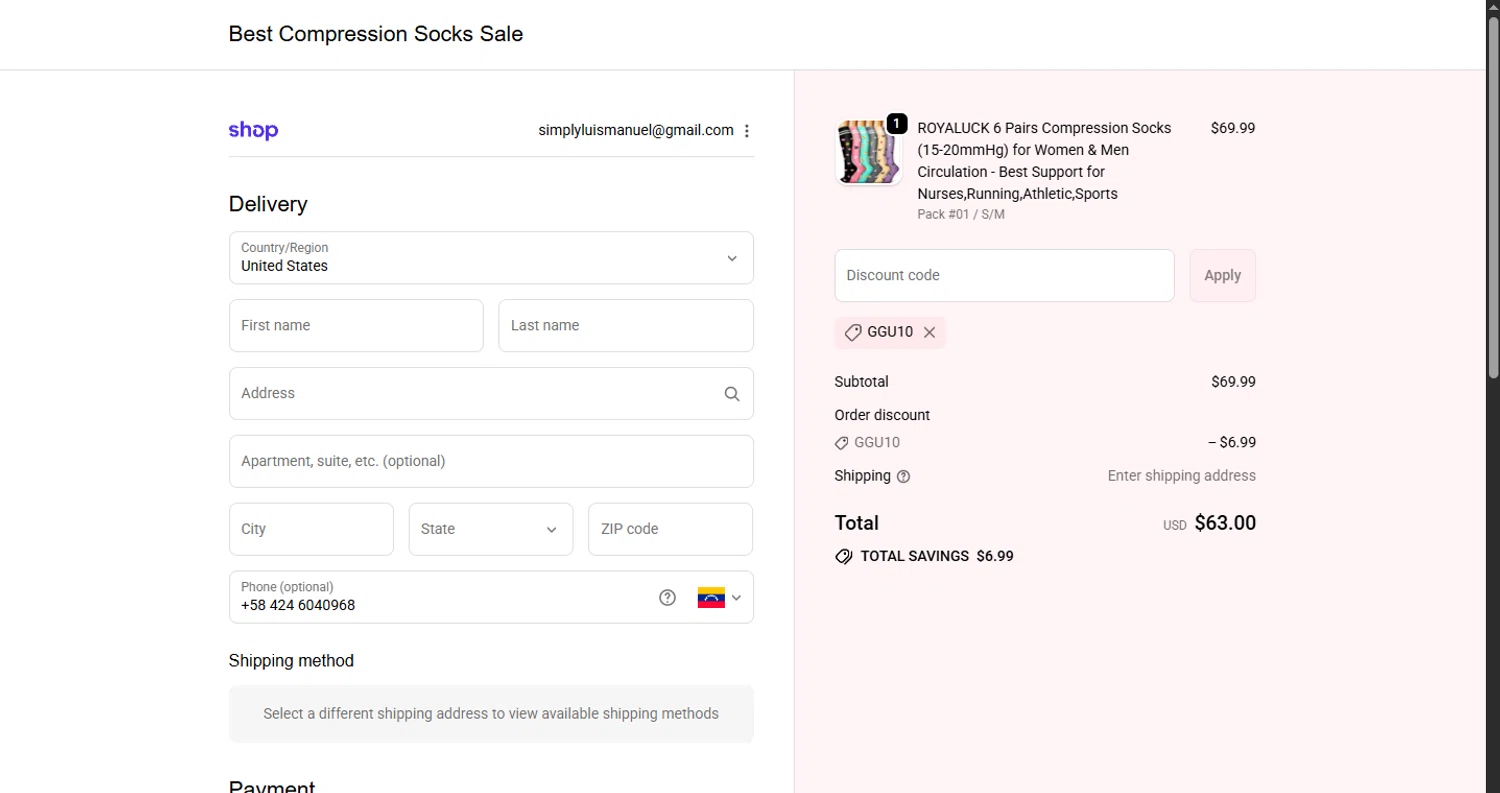Click the ROYALUCK 6 Pairs product title
1500x793 pixels.
(1045, 161)
